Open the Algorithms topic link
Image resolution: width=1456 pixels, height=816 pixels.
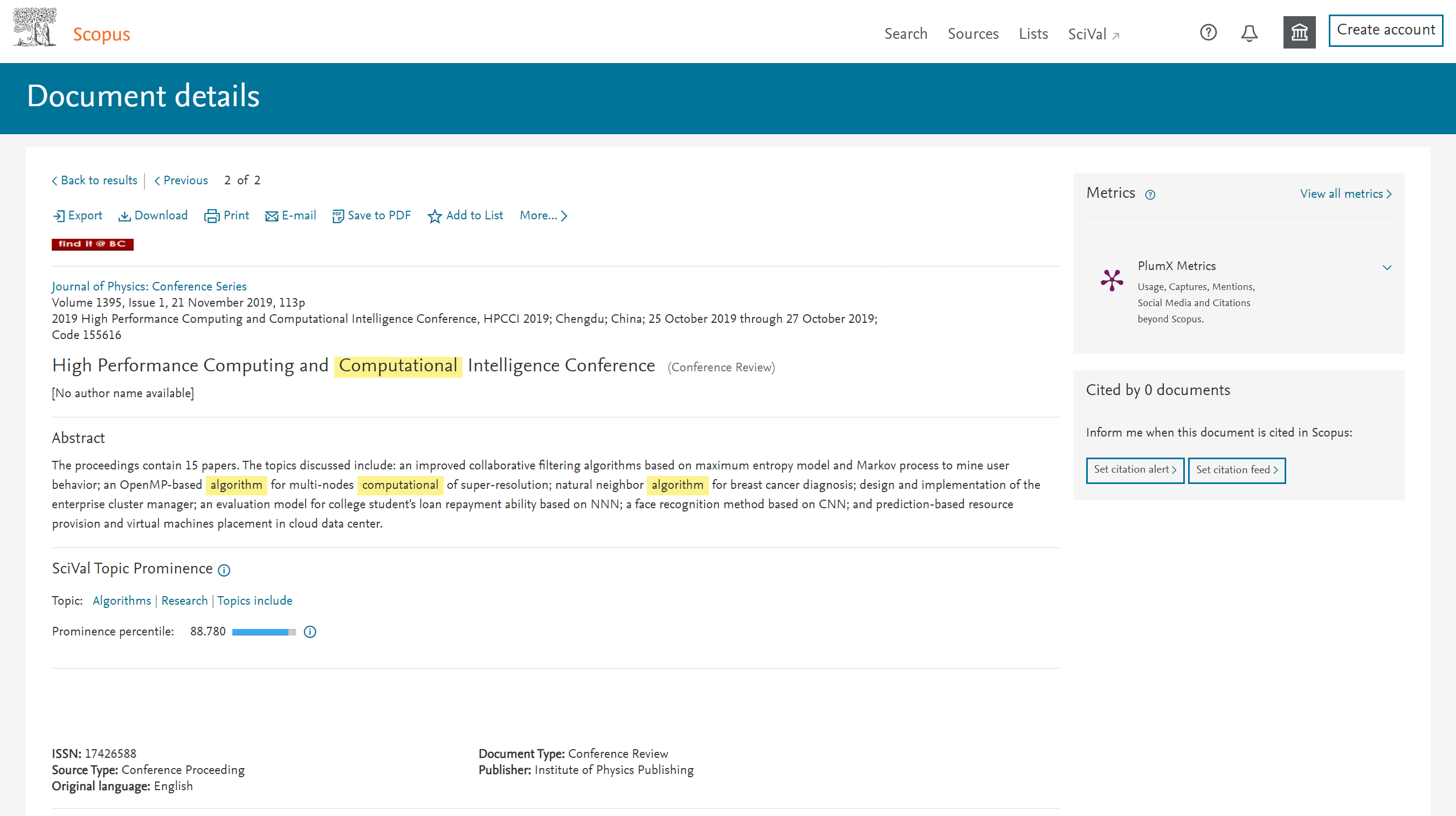click(x=122, y=601)
